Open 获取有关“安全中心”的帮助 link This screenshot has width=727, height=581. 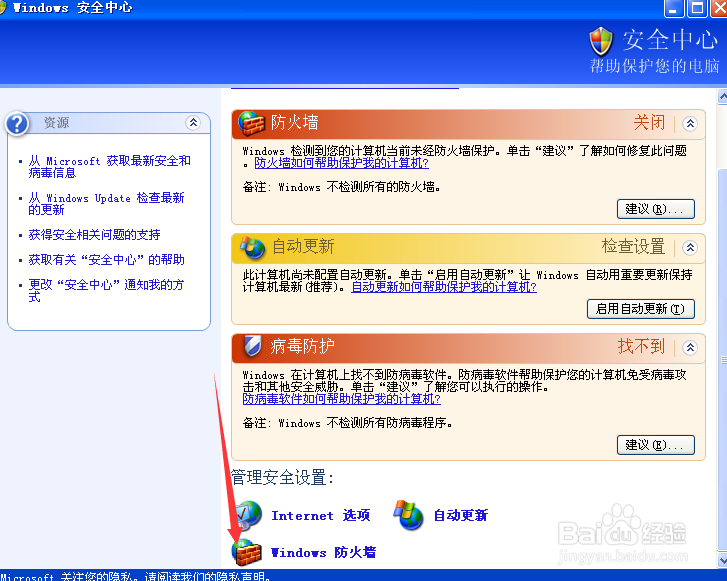(106, 260)
